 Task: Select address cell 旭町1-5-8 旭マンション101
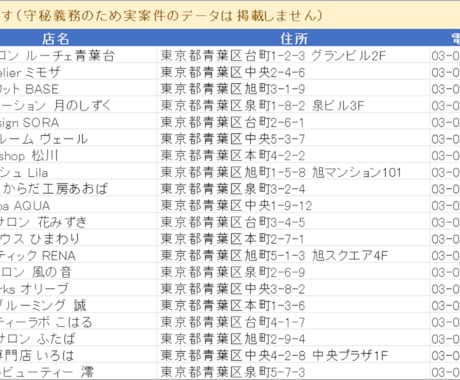293,172
